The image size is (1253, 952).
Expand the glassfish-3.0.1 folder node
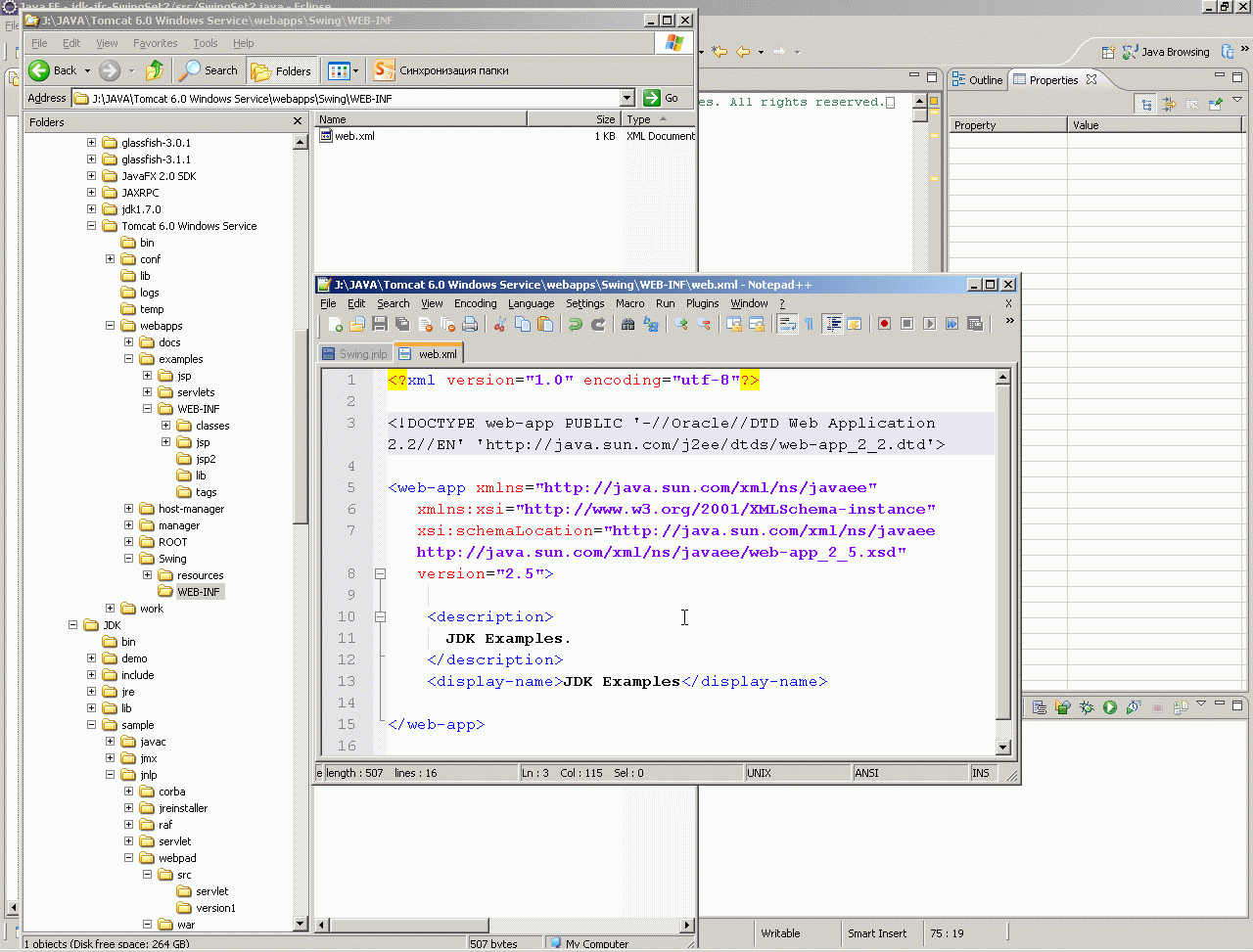tap(91, 143)
